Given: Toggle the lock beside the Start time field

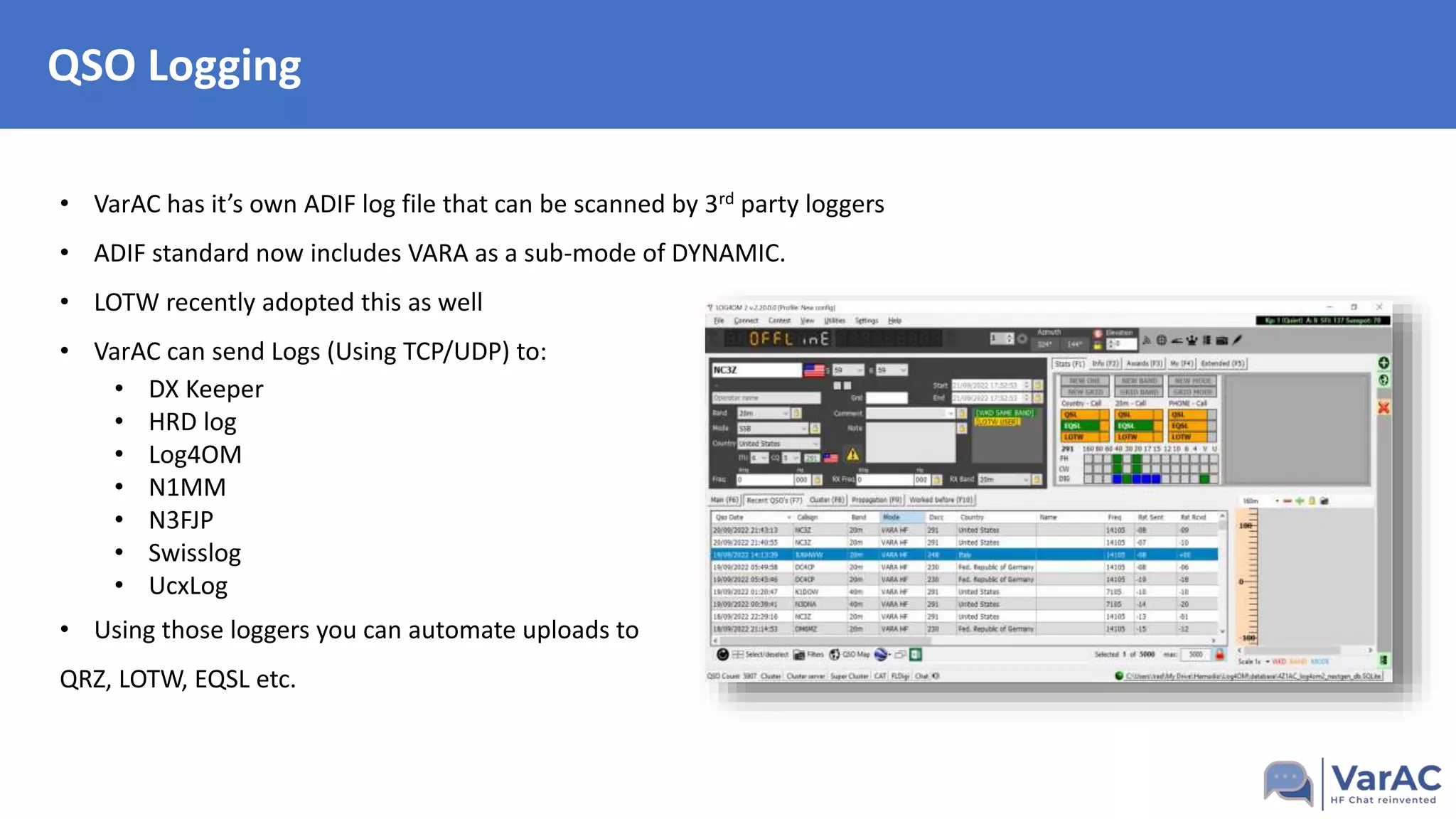Looking at the screenshot, I should [1038, 385].
